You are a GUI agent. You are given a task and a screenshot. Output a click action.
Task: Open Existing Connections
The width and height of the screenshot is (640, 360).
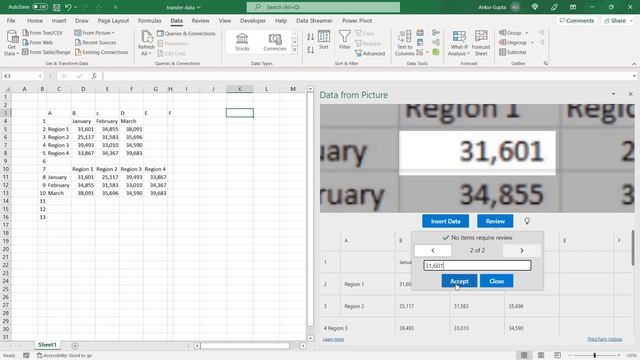point(101,52)
